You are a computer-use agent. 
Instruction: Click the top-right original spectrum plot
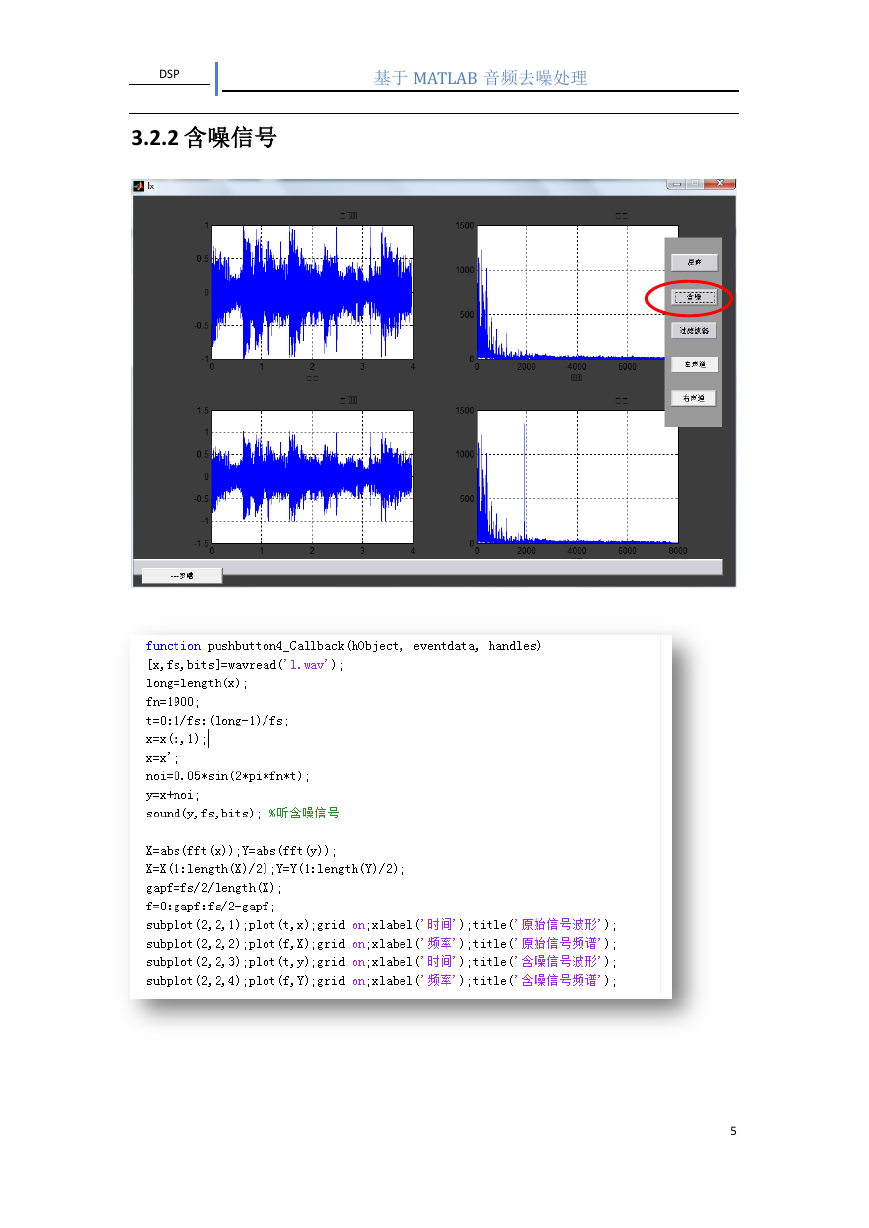tap(577, 292)
